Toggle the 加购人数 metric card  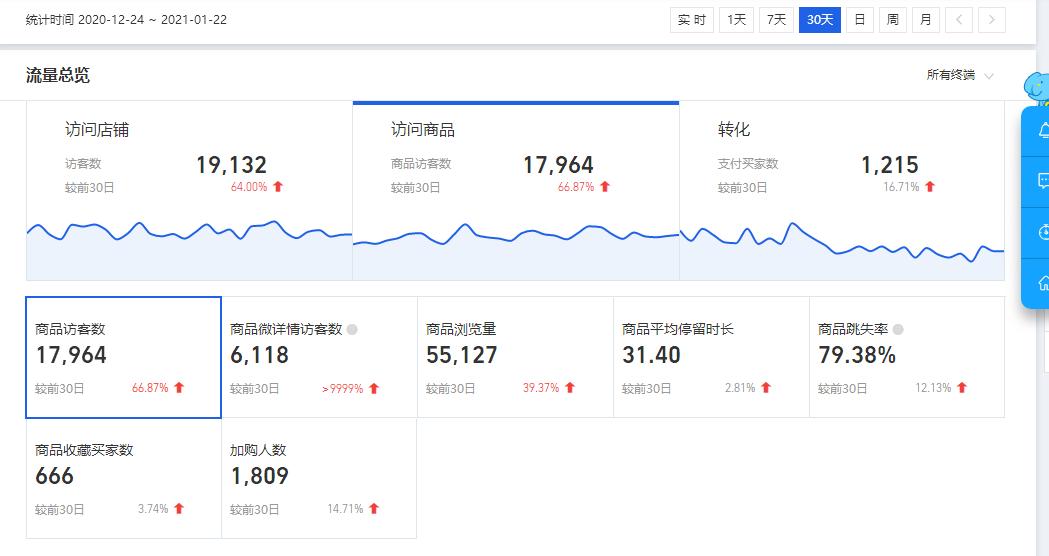coord(319,478)
